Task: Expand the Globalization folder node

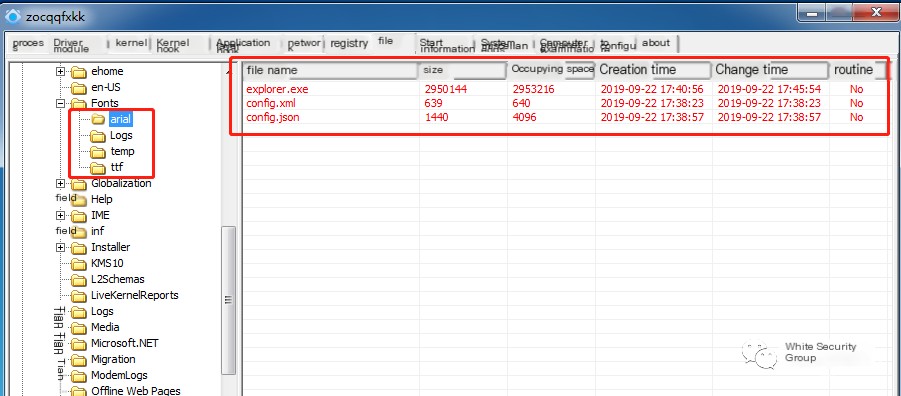Action: click(60, 183)
